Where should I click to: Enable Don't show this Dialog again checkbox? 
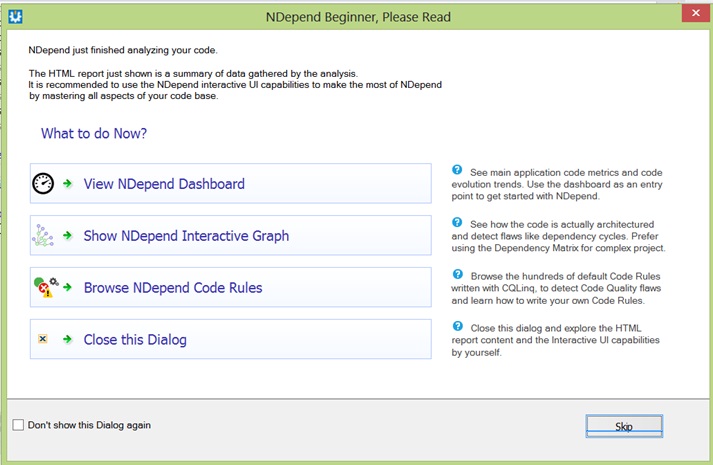[18, 425]
